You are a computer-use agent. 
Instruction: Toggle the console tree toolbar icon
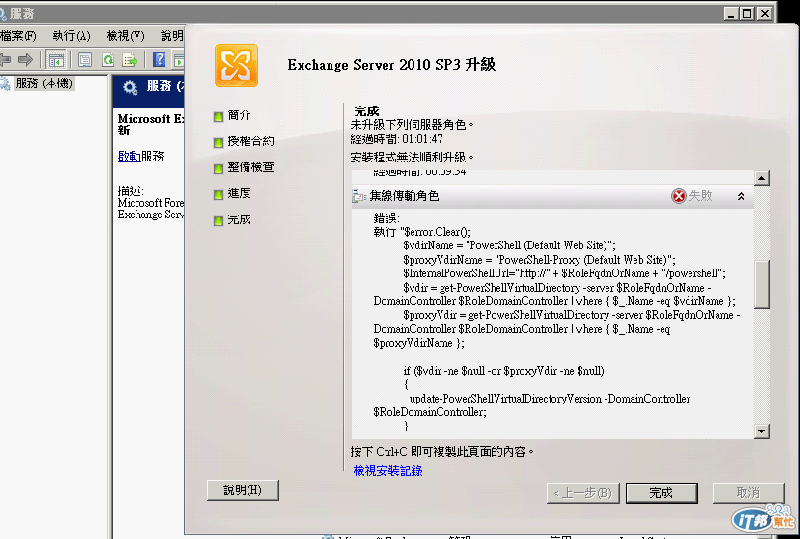click(x=56, y=60)
